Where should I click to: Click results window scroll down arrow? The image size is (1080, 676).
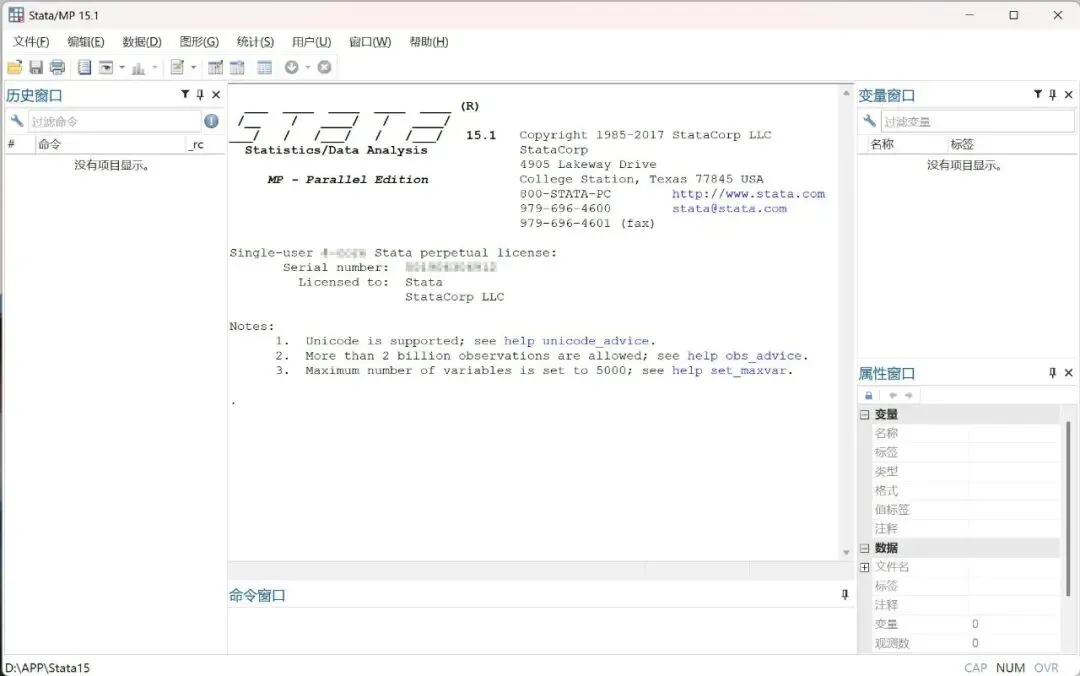[847, 552]
